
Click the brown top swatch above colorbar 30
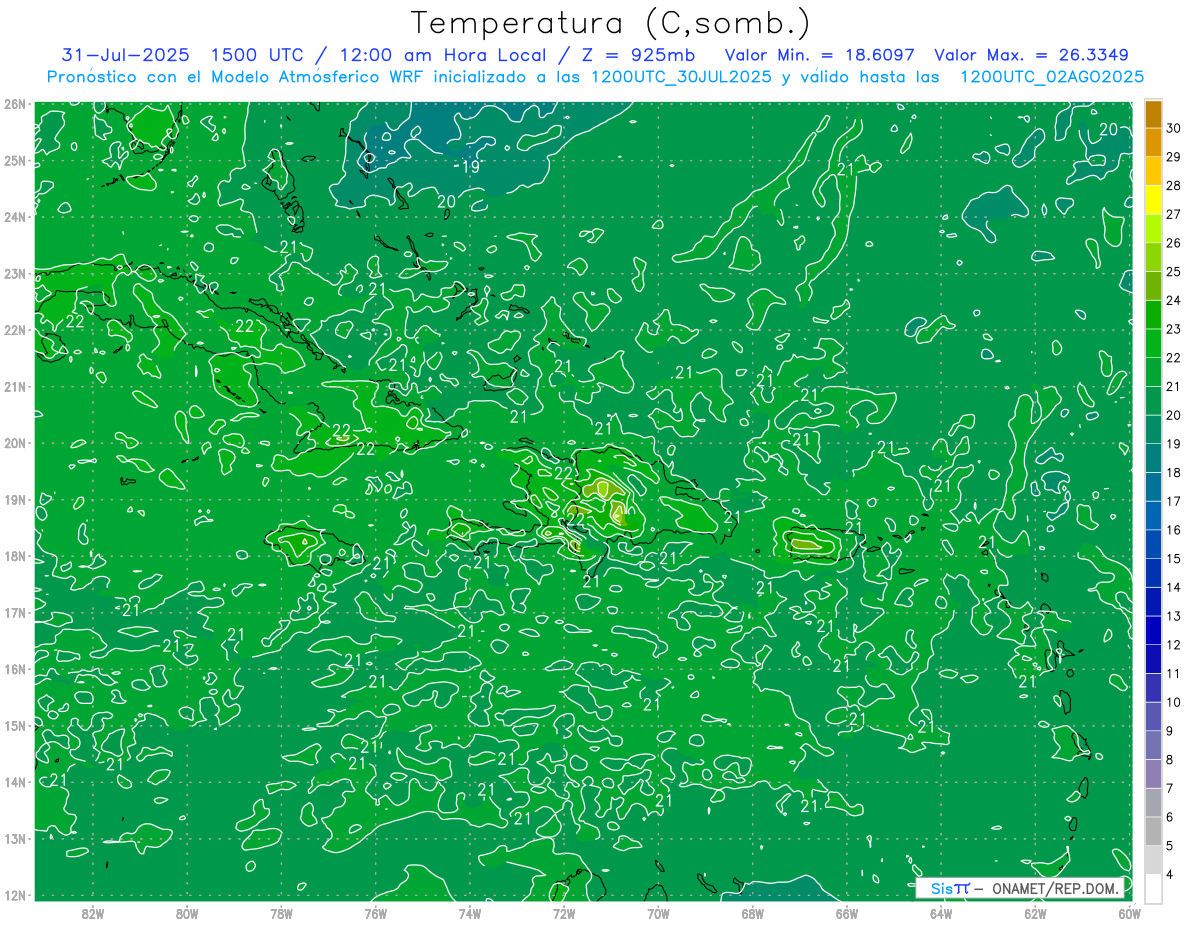click(x=1153, y=114)
